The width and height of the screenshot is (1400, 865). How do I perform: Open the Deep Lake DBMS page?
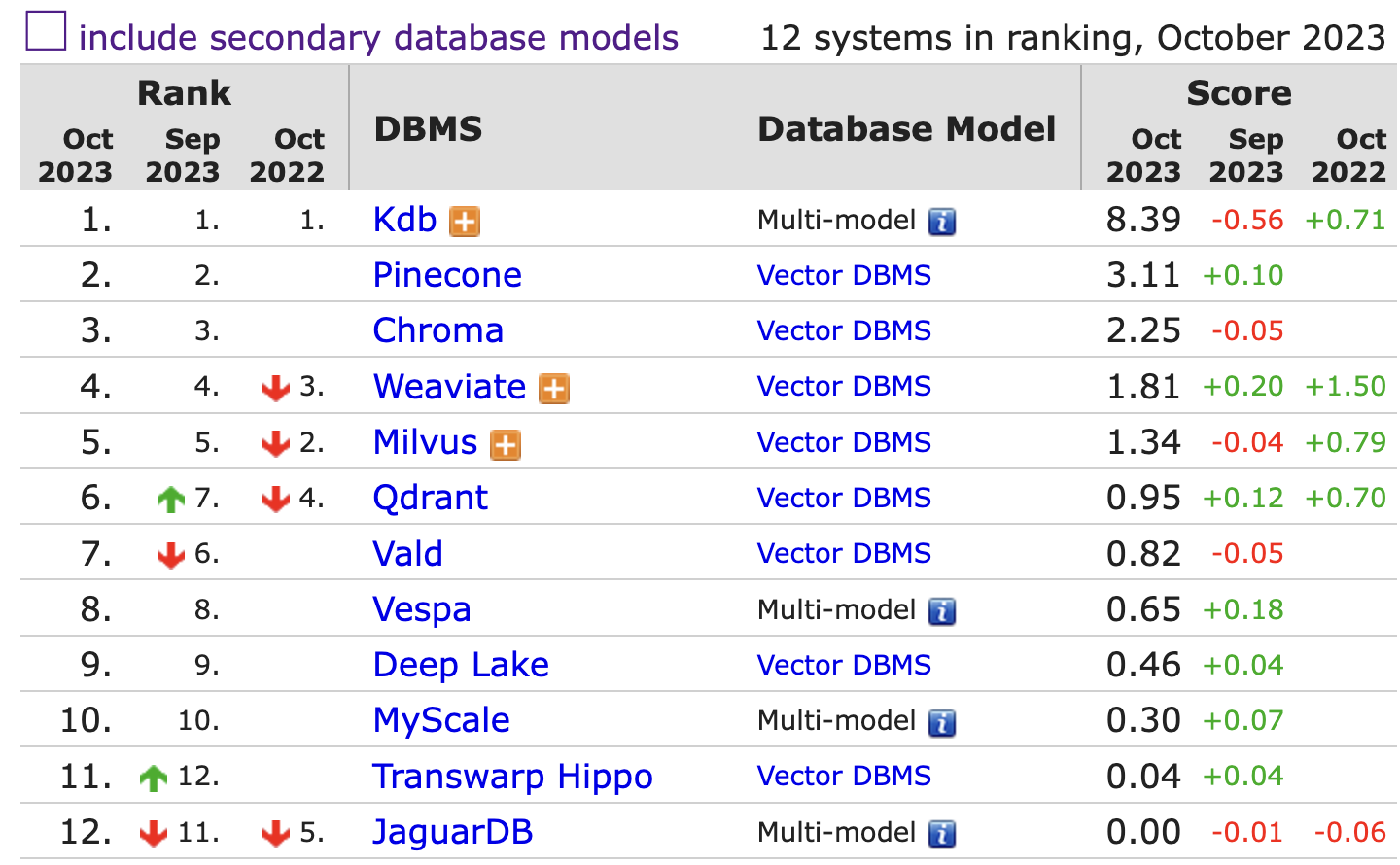point(460,665)
